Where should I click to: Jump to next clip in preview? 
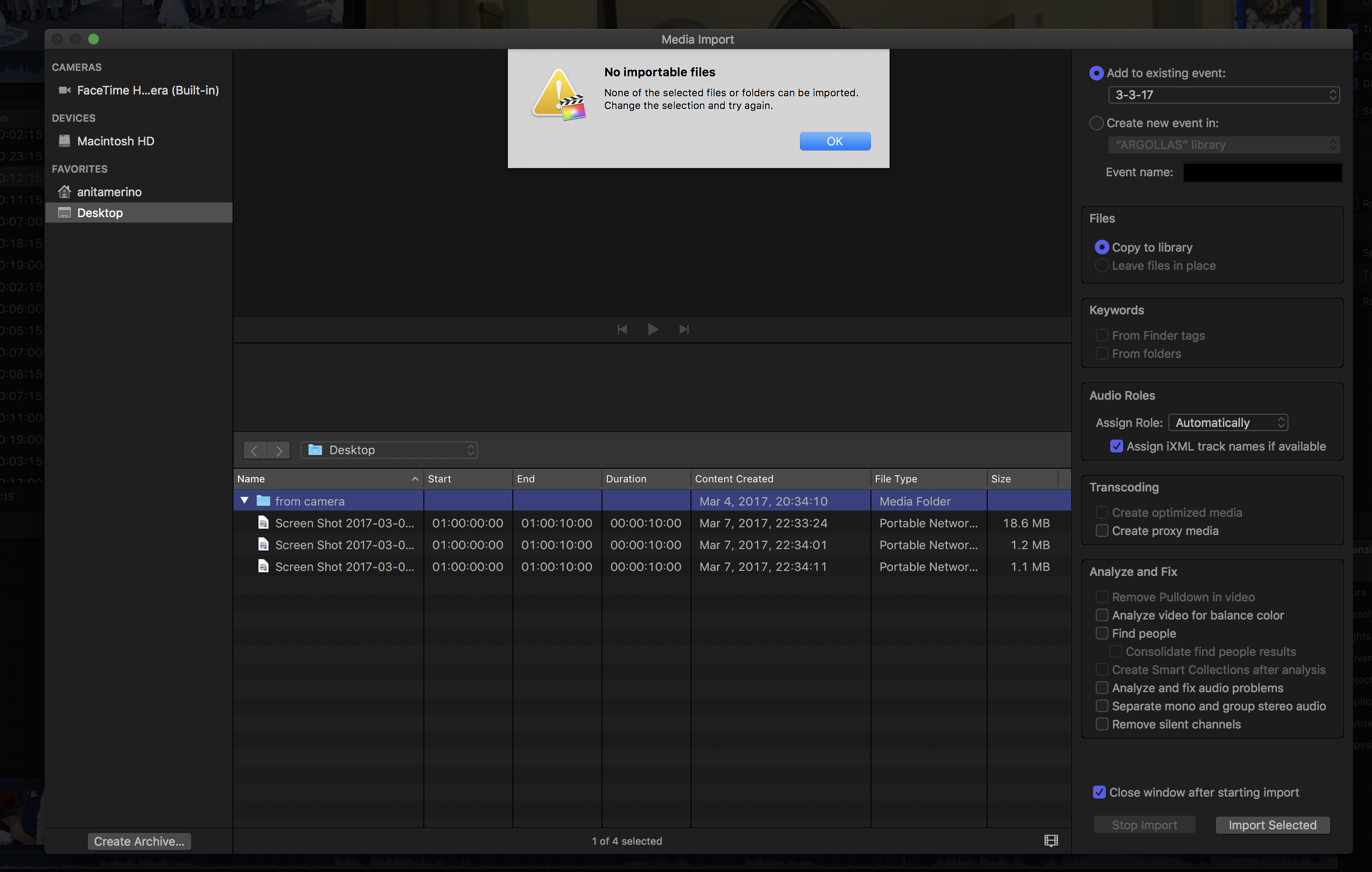click(684, 329)
